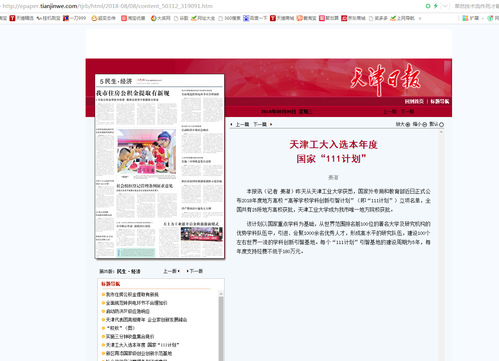Expand the address bar dropdown arrow
This screenshot has width=499, height=361.
(x=445, y=6)
